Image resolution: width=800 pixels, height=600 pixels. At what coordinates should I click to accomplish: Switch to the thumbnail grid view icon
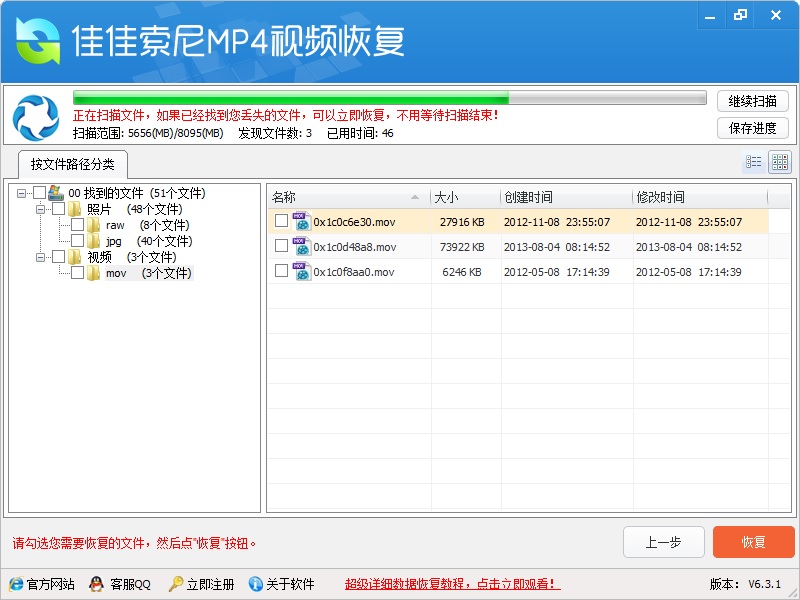click(x=780, y=162)
